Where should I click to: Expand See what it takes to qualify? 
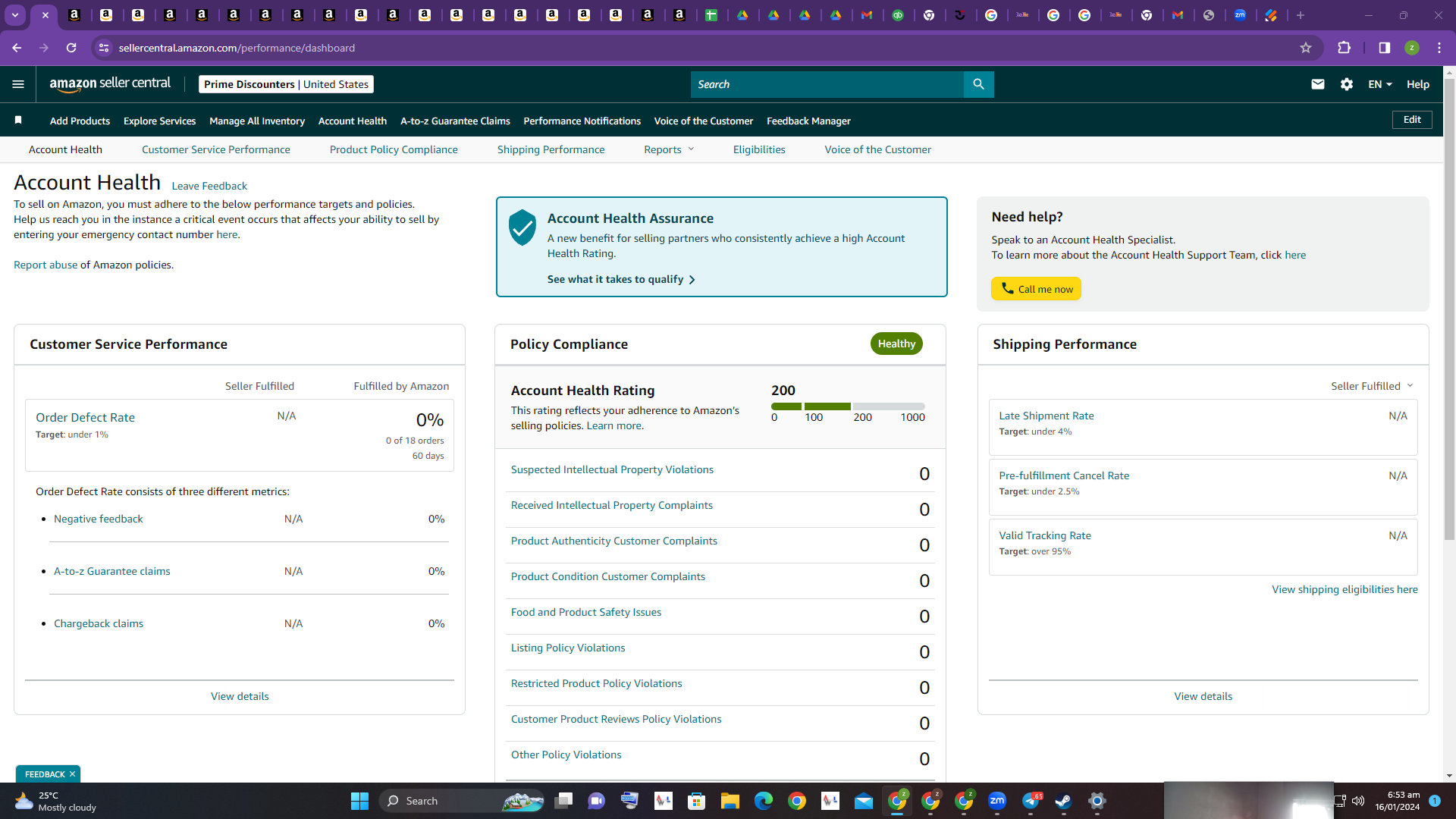621,279
